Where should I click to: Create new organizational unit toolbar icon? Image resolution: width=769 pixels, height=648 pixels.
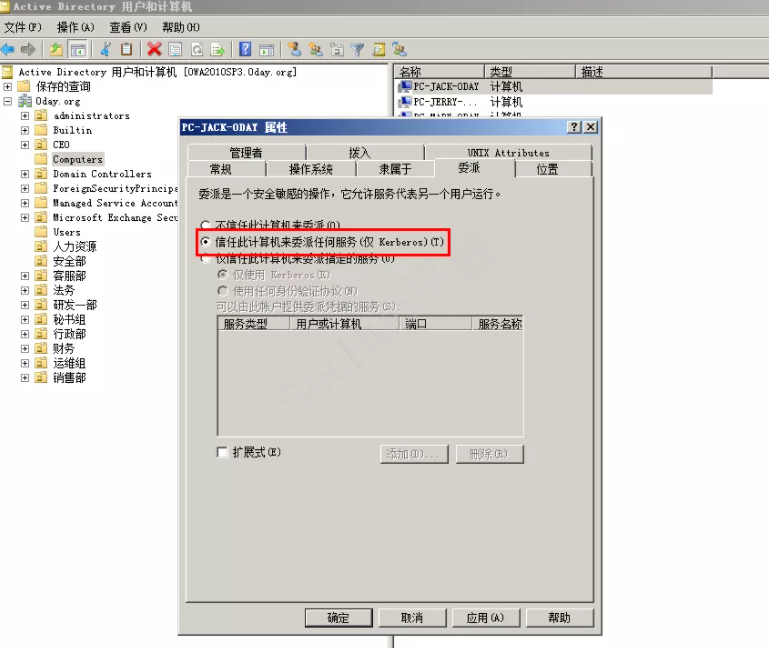coord(337,49)
